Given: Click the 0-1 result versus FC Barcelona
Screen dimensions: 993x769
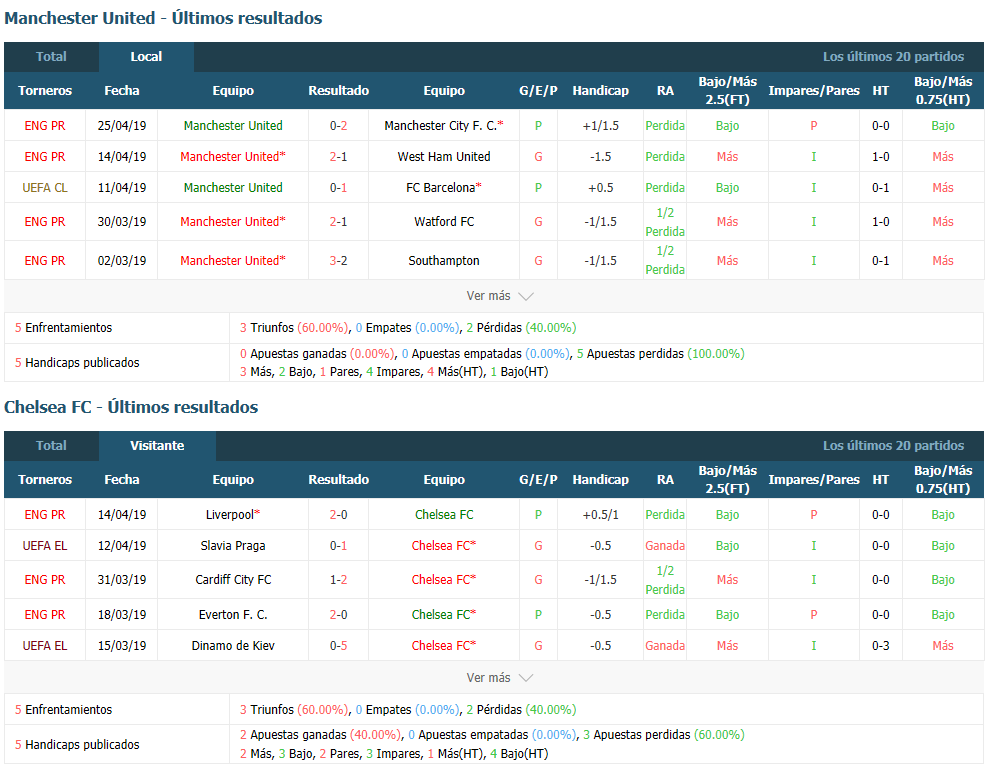Looking at the screenshot, I should click(338, 187).
